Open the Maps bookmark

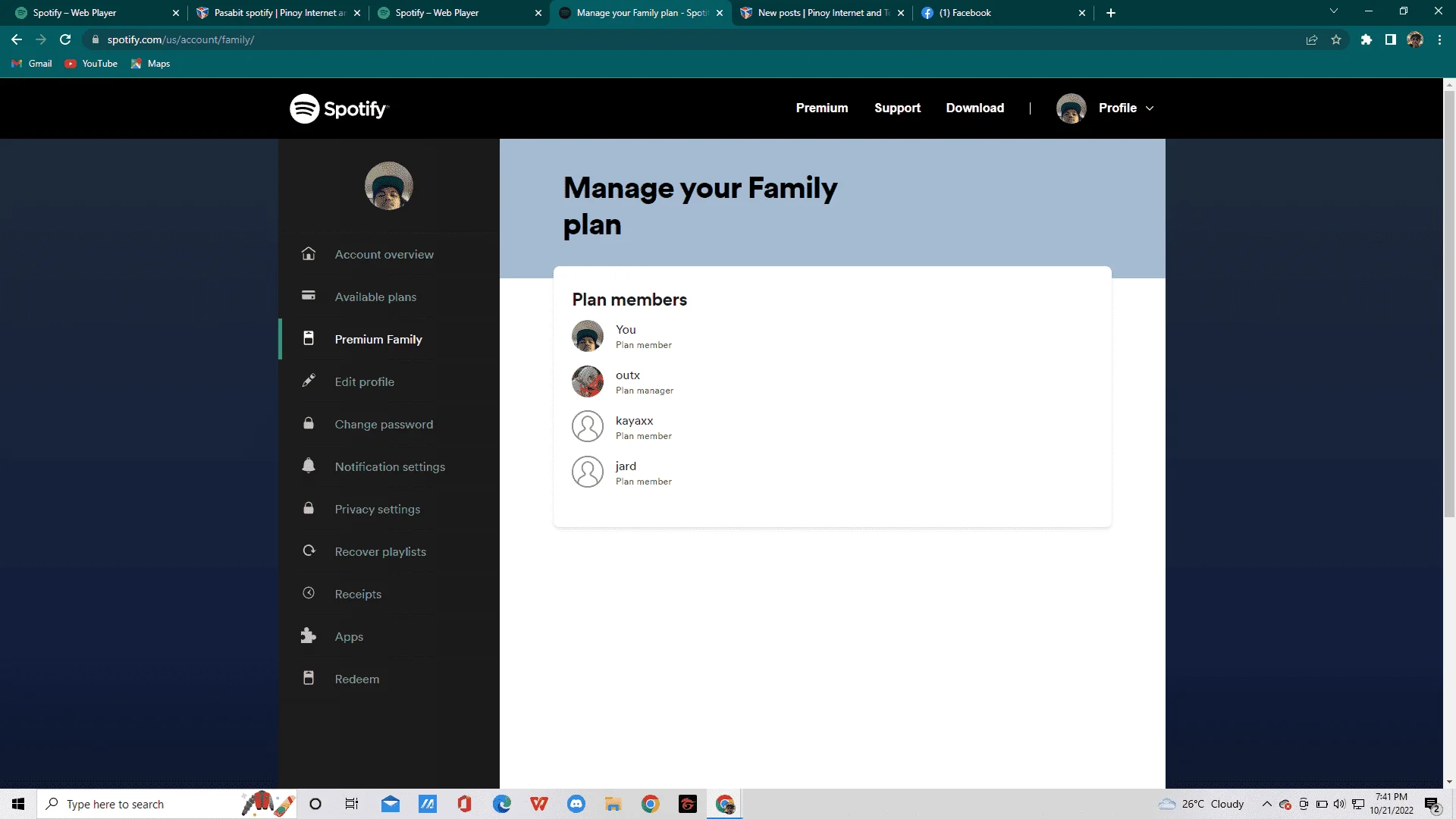(150, 64)
